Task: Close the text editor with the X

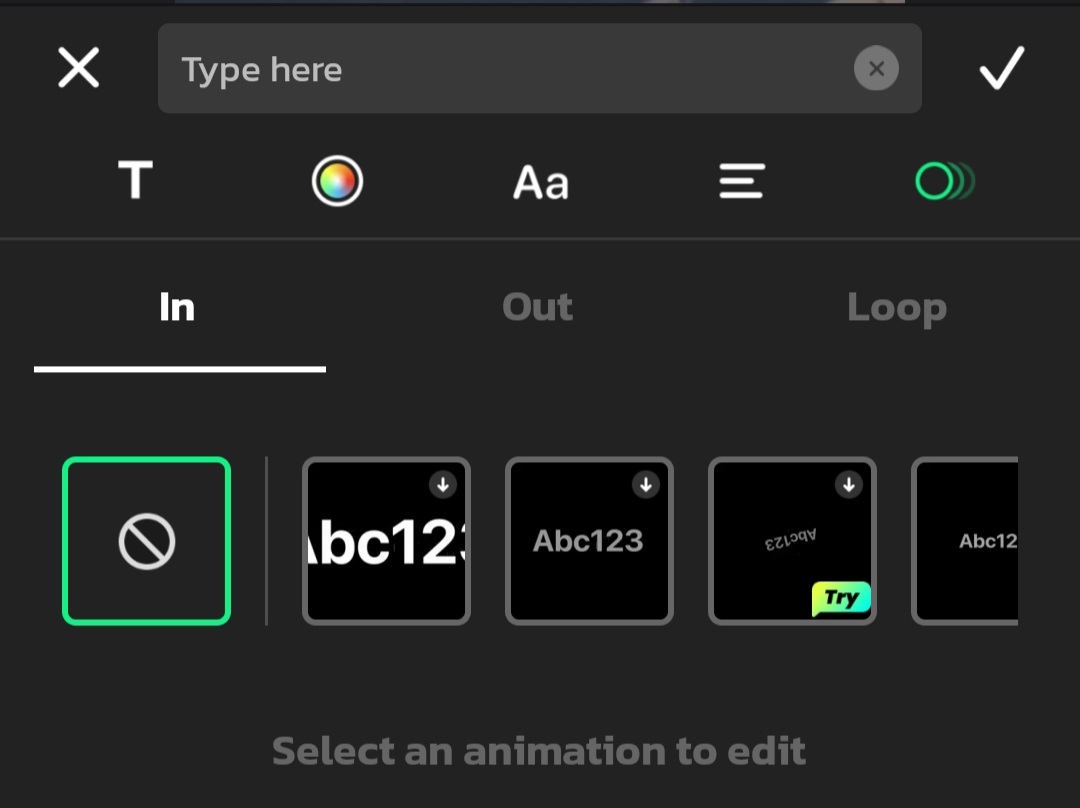Action: click(x=78, y=68)
